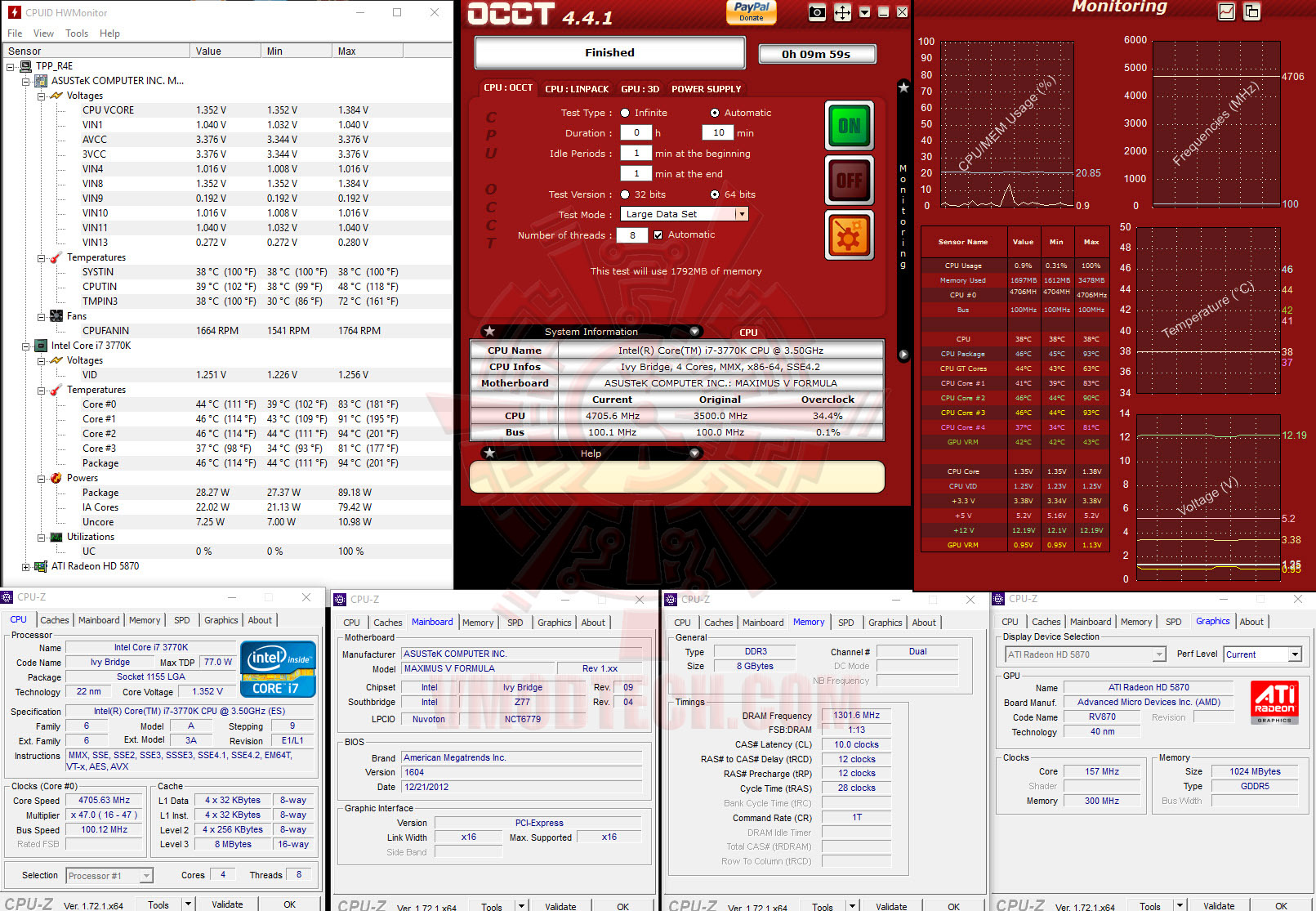The height and width of the screenshot is (911, 1316).
Task: Click the TPP_R4E computer icon in HWMonitor
Action: tap(26, 66)
